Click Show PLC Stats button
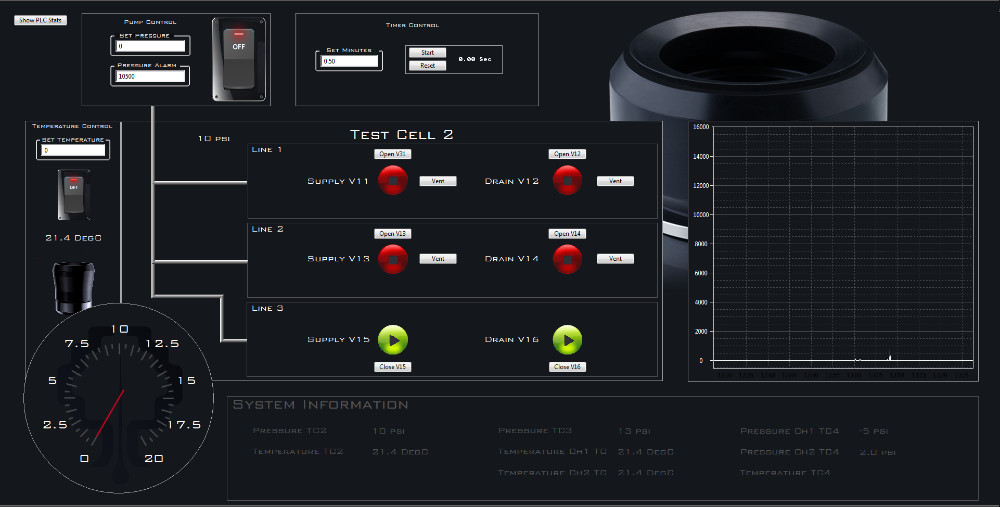The image size is (1000, 507). [40, 20]
